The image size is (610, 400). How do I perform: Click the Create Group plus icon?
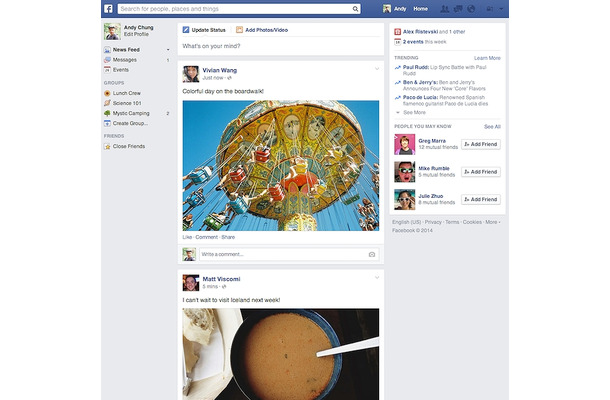click(107, 123)
